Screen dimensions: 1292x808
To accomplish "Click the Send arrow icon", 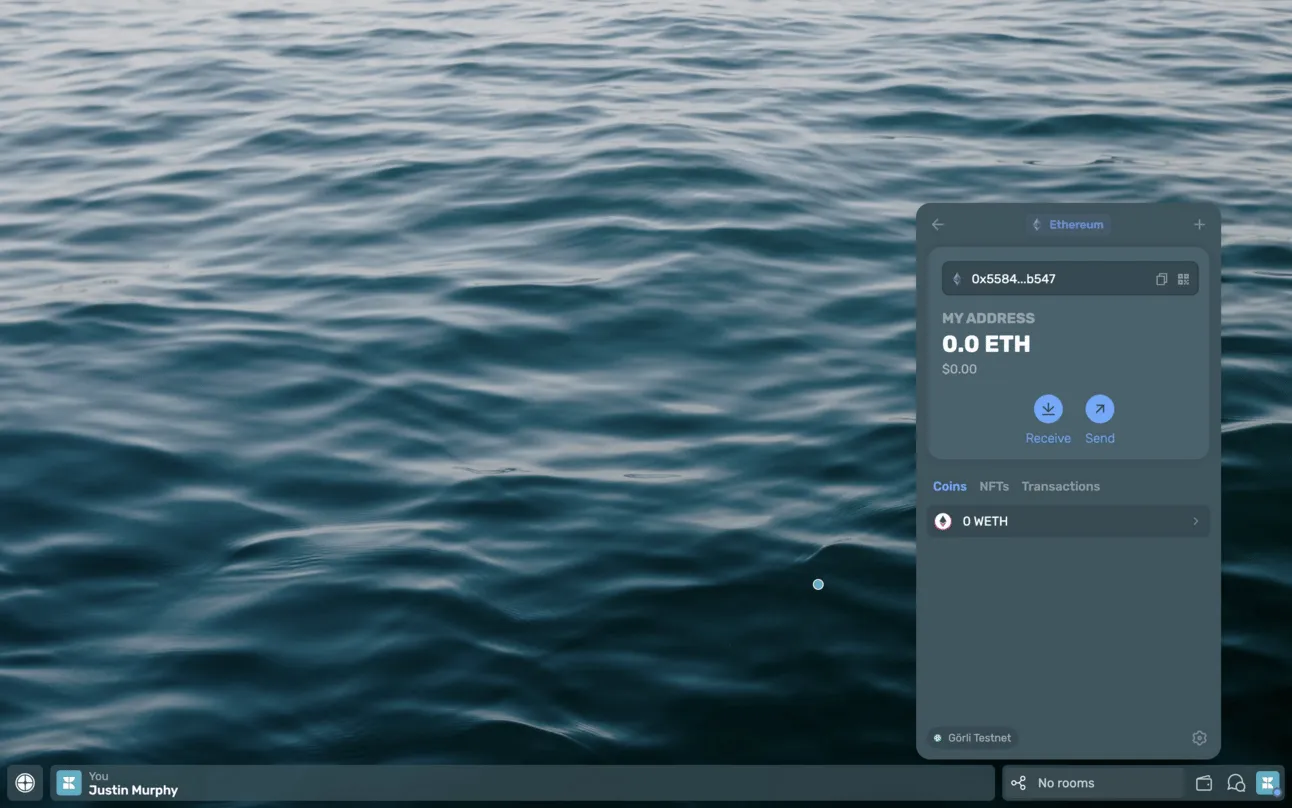I will (1100, 409).
